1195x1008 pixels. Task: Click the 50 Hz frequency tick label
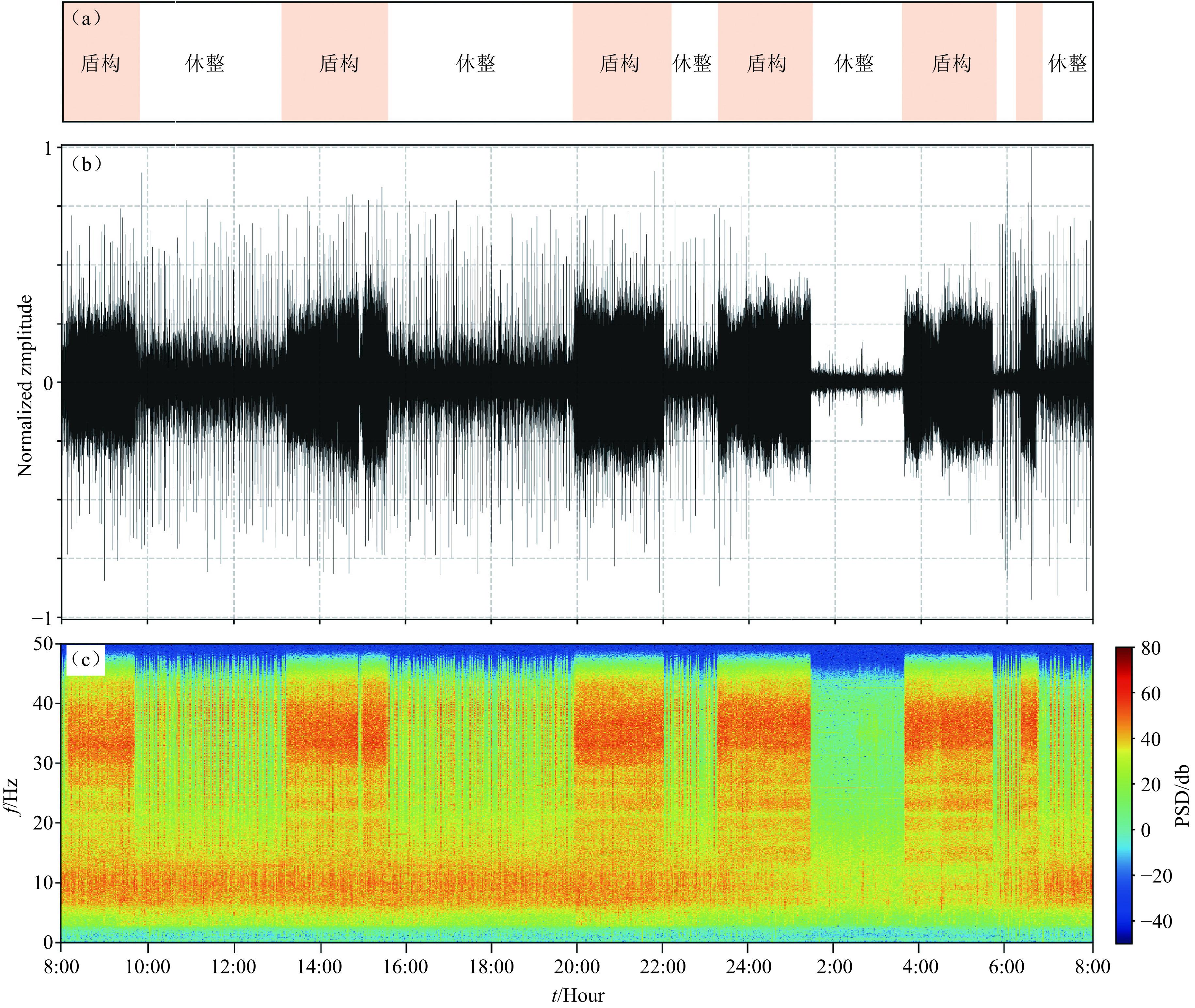[43, 644]
